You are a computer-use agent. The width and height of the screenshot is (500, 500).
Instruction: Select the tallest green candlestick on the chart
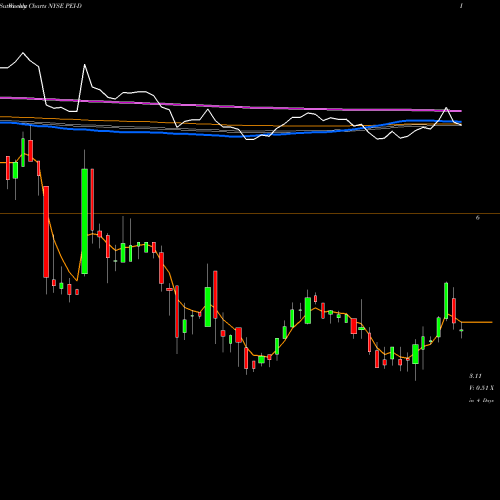coord(85,221)
